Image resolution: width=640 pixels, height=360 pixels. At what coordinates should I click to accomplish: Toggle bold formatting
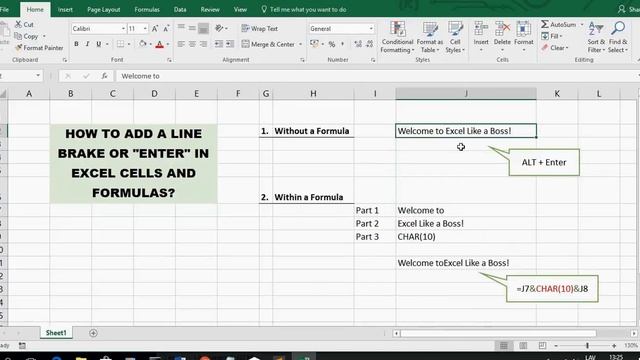(x=76, y=44)
